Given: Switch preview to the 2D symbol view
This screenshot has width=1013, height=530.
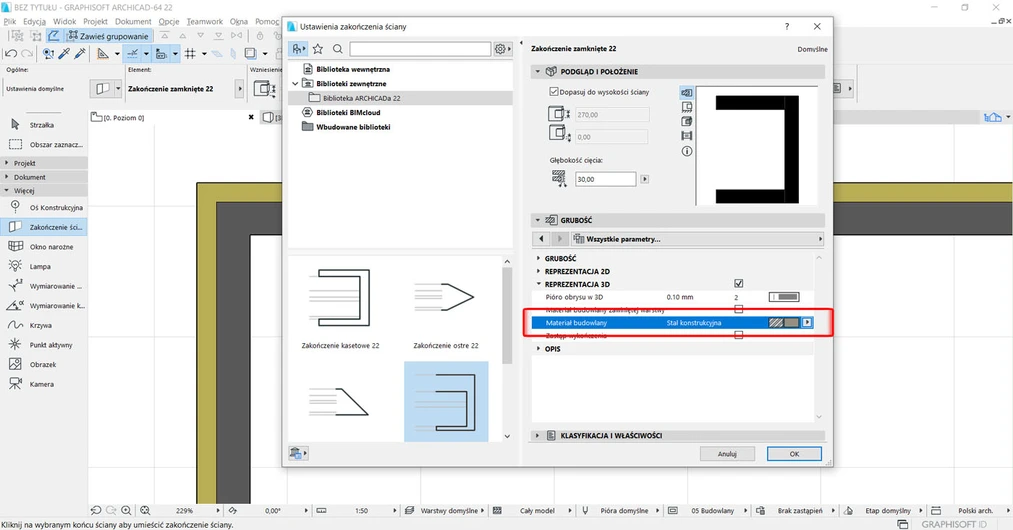Looking at the screenshot, I should [x=687, y=92].
